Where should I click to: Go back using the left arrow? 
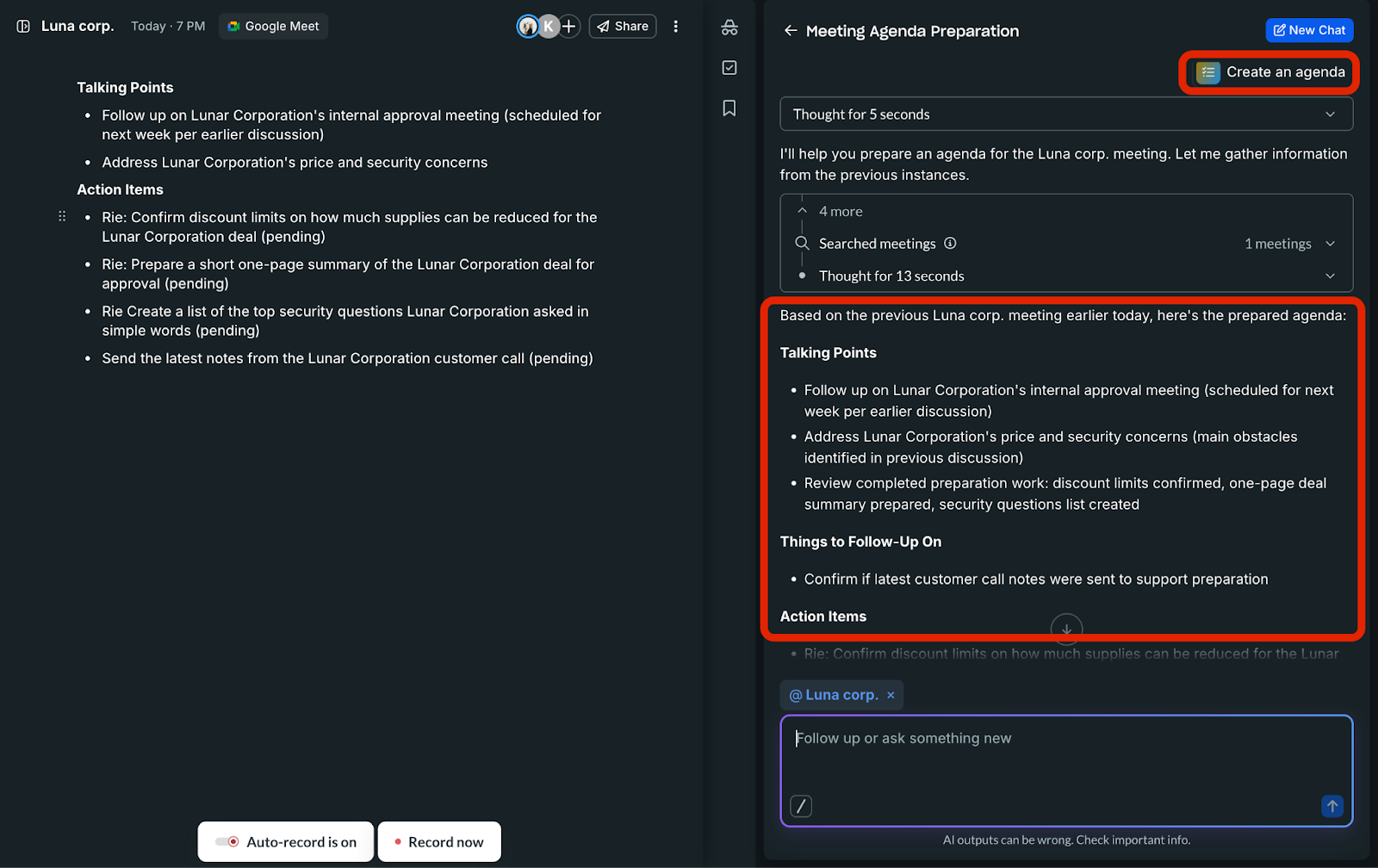click(x=791, y=31)
